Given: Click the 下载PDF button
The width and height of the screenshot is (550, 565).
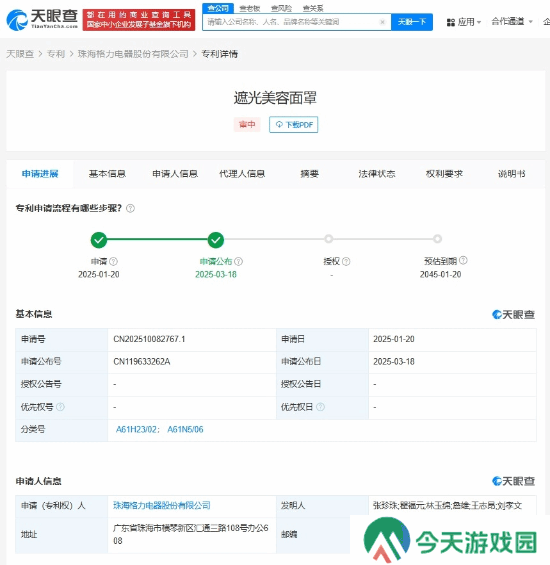Looking at the screenshot, I should coord(293,125).
